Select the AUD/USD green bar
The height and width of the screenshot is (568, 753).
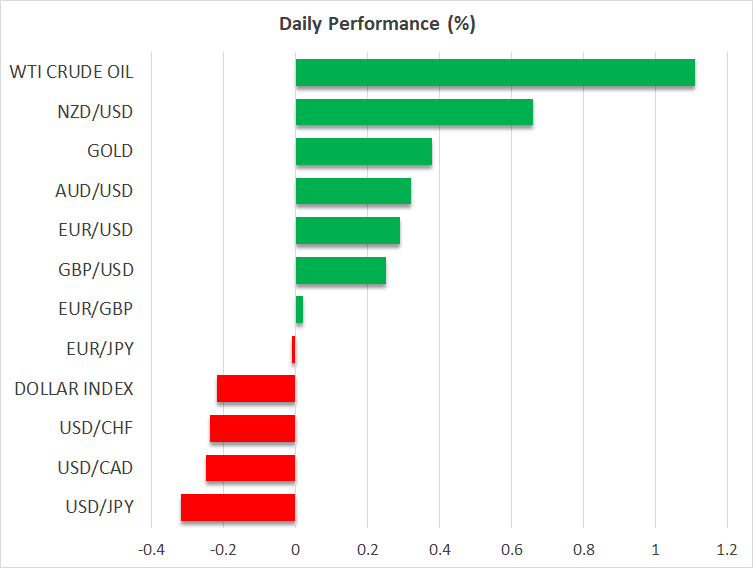pos(353,191)
